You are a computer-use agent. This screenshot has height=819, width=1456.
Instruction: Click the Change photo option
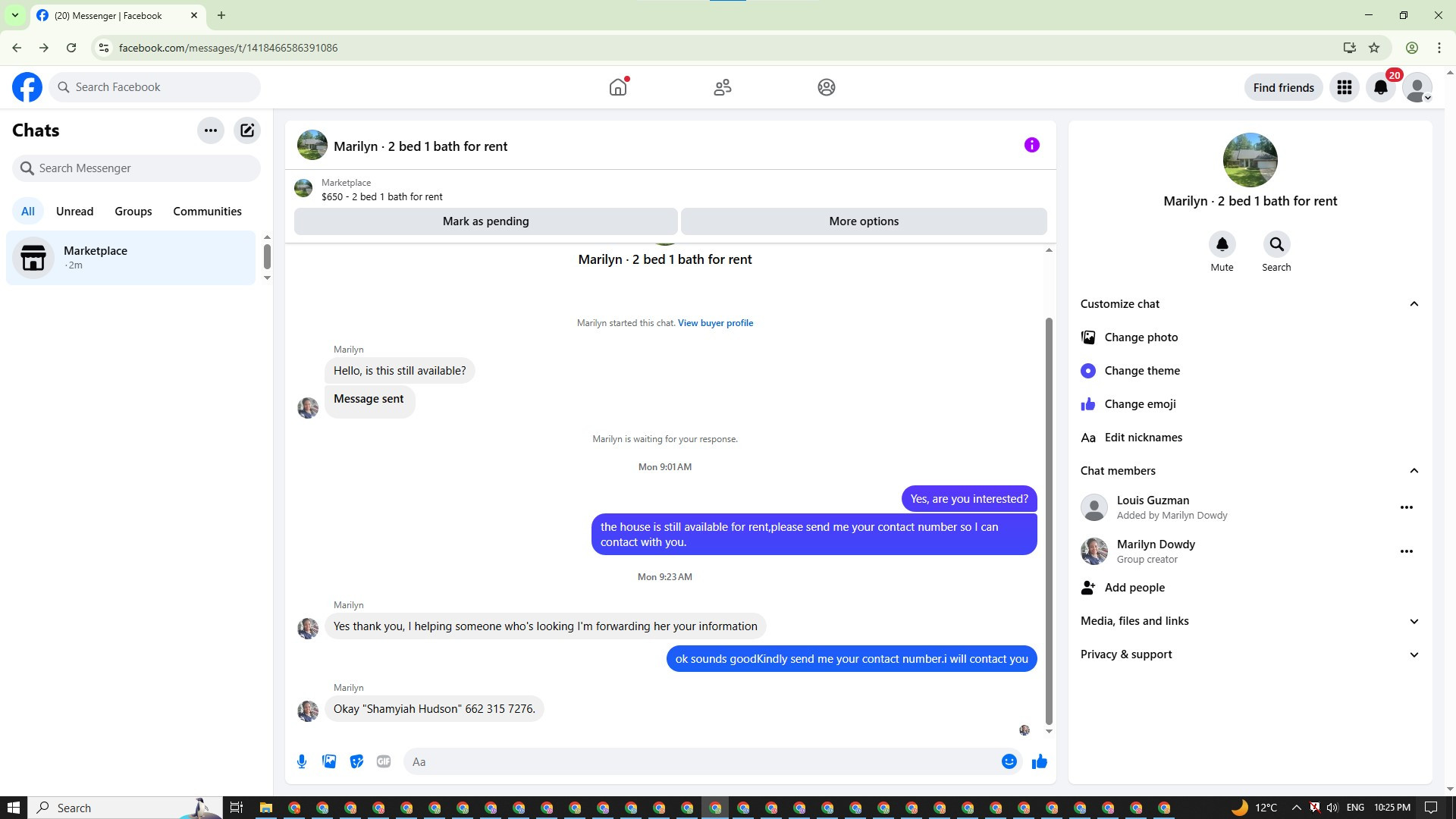(x=1250, y=337)
